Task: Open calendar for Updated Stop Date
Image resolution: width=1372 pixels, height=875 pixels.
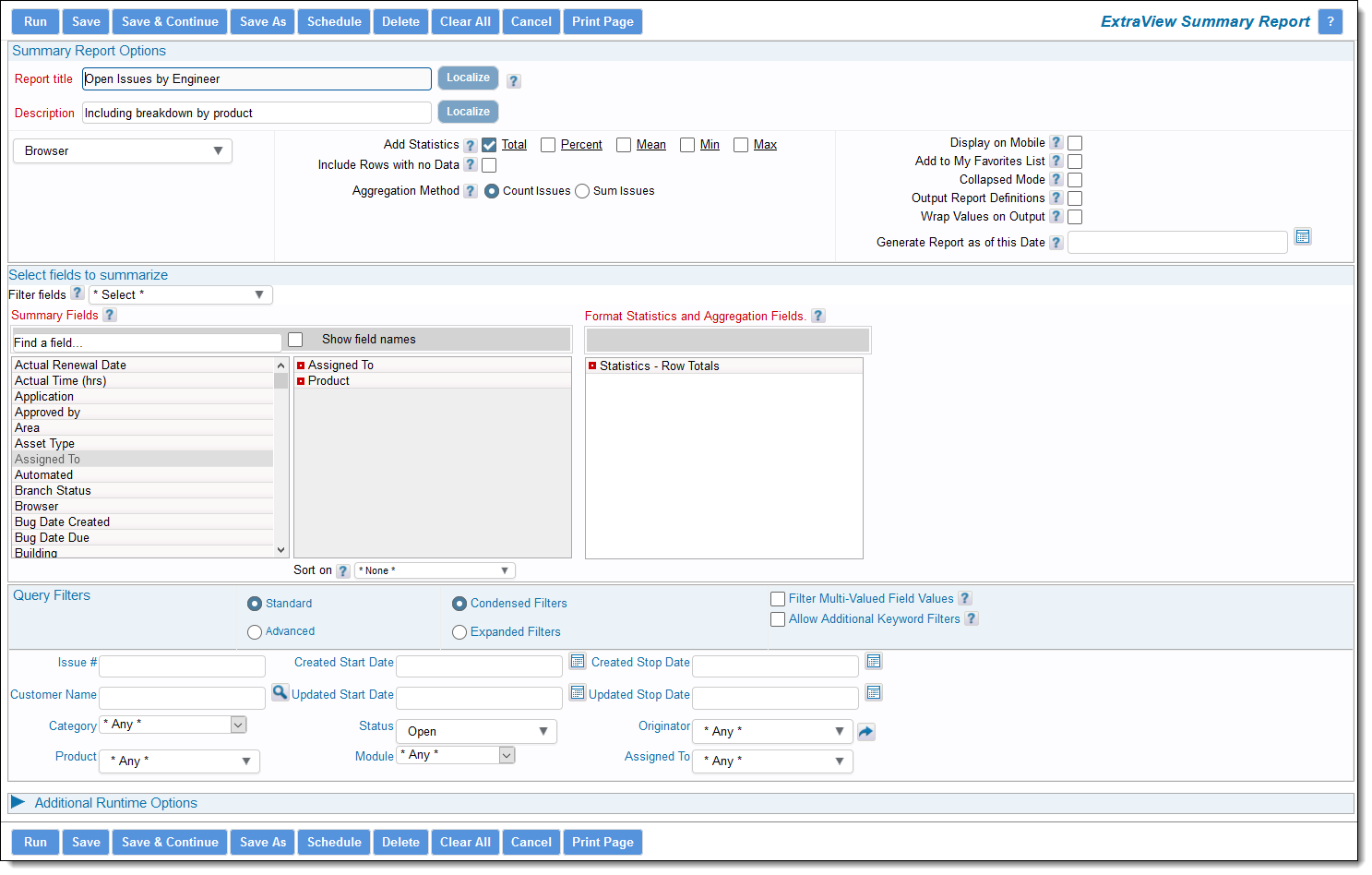Action: [x=874, y=692]
